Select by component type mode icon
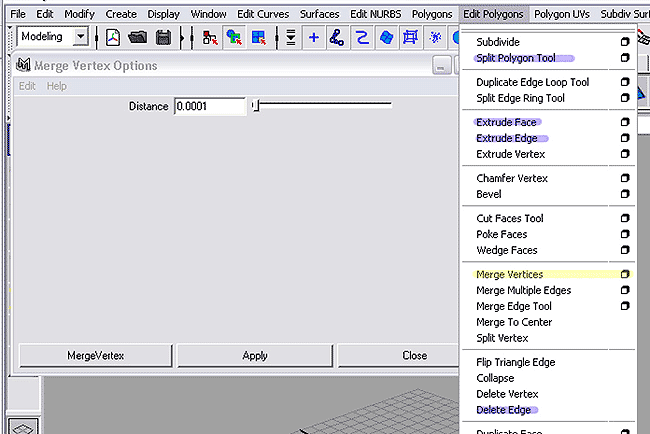650x434 pixels. [259, 38]
